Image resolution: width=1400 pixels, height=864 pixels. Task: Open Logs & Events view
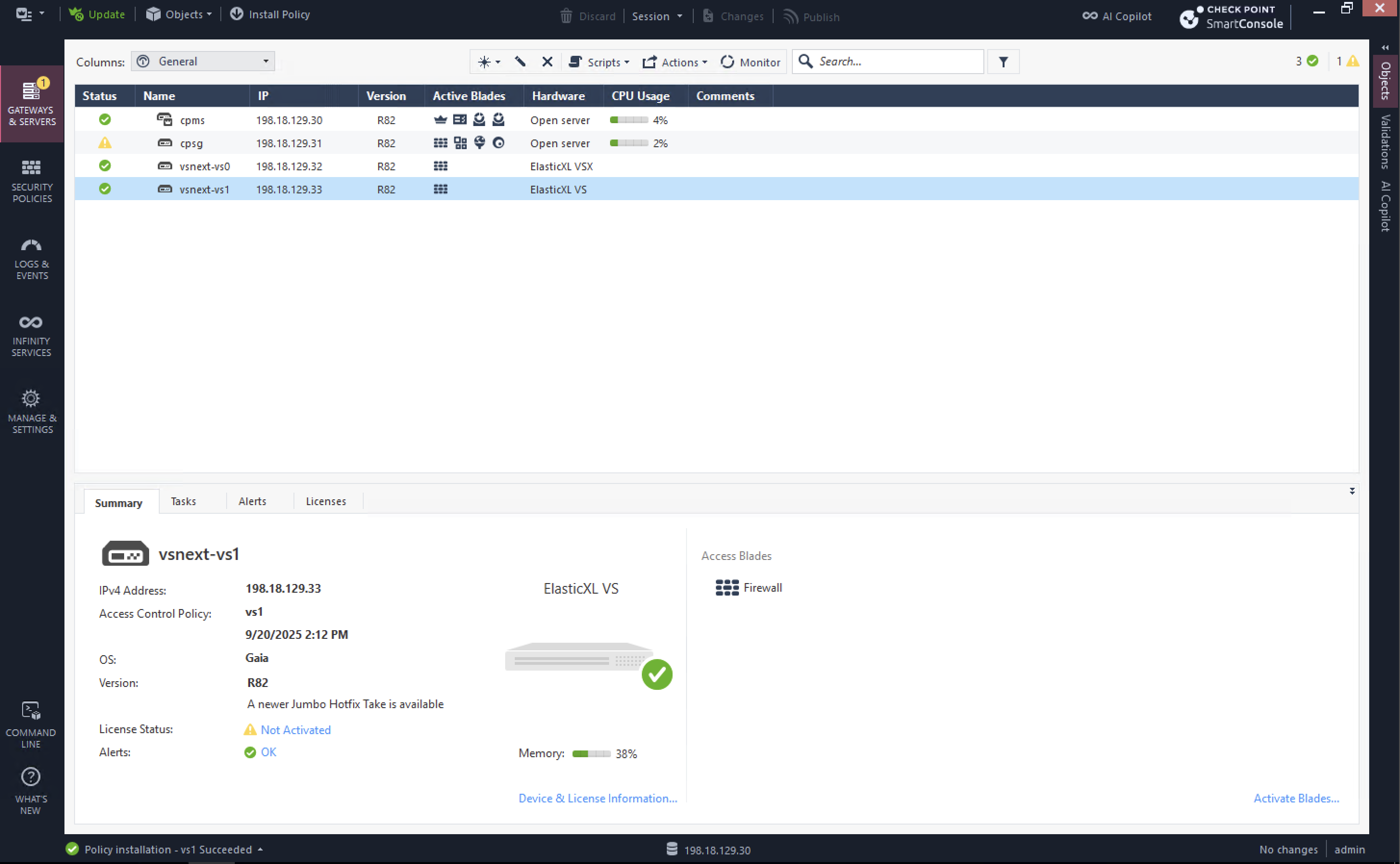click(31, 258)
